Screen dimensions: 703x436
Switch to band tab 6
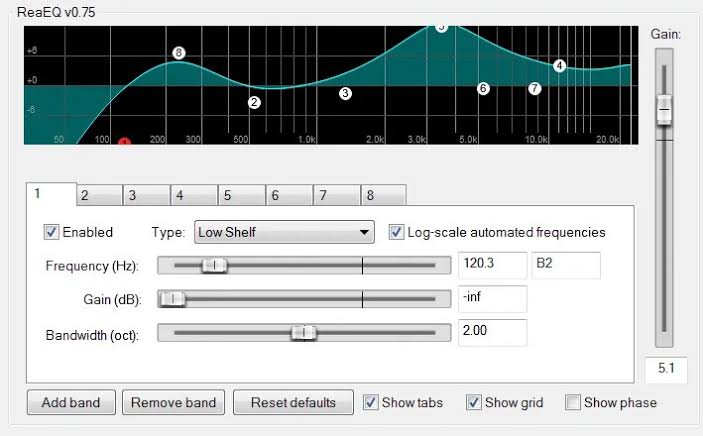click(290, 196)
